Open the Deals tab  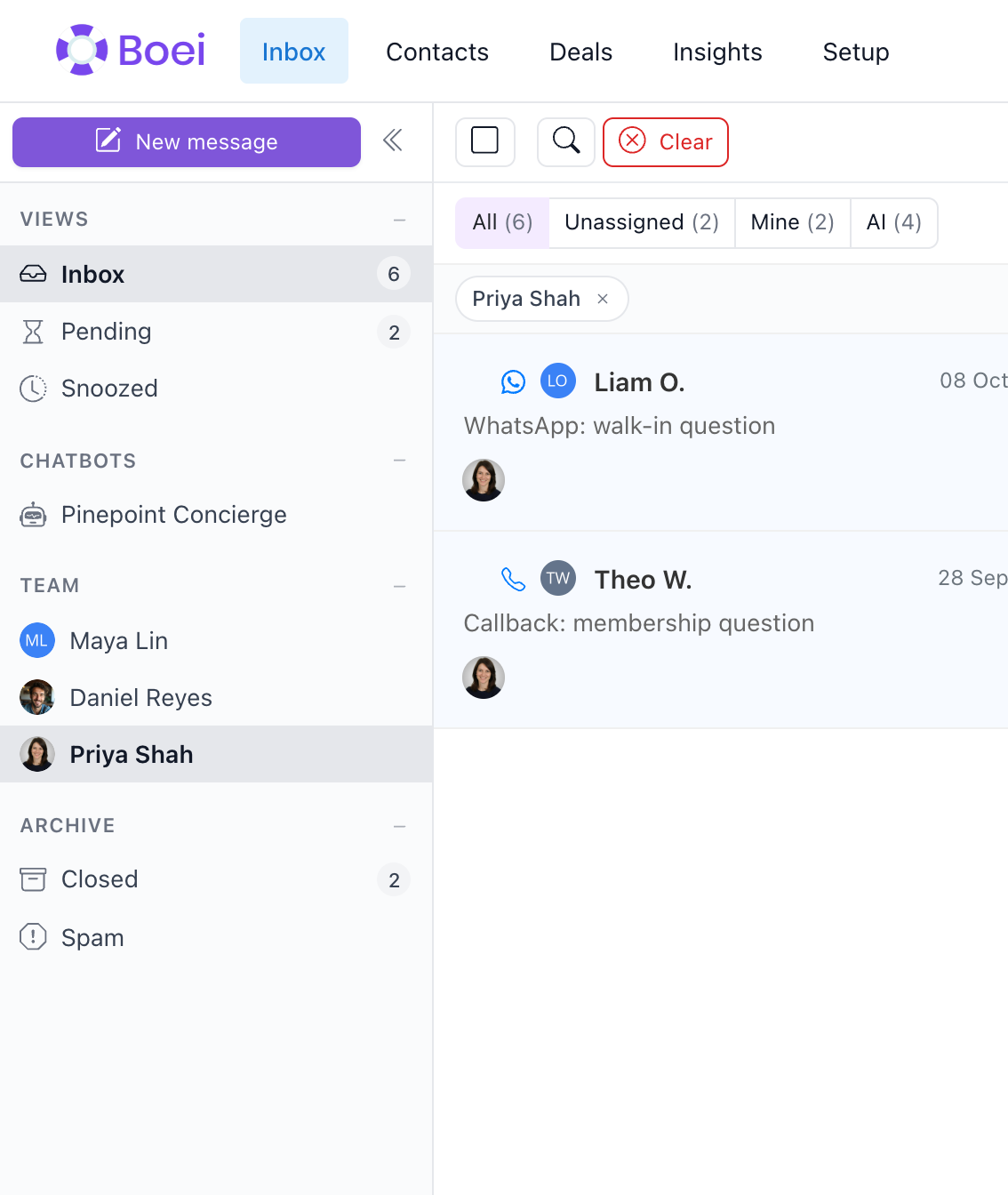click(x=581, y=52)
